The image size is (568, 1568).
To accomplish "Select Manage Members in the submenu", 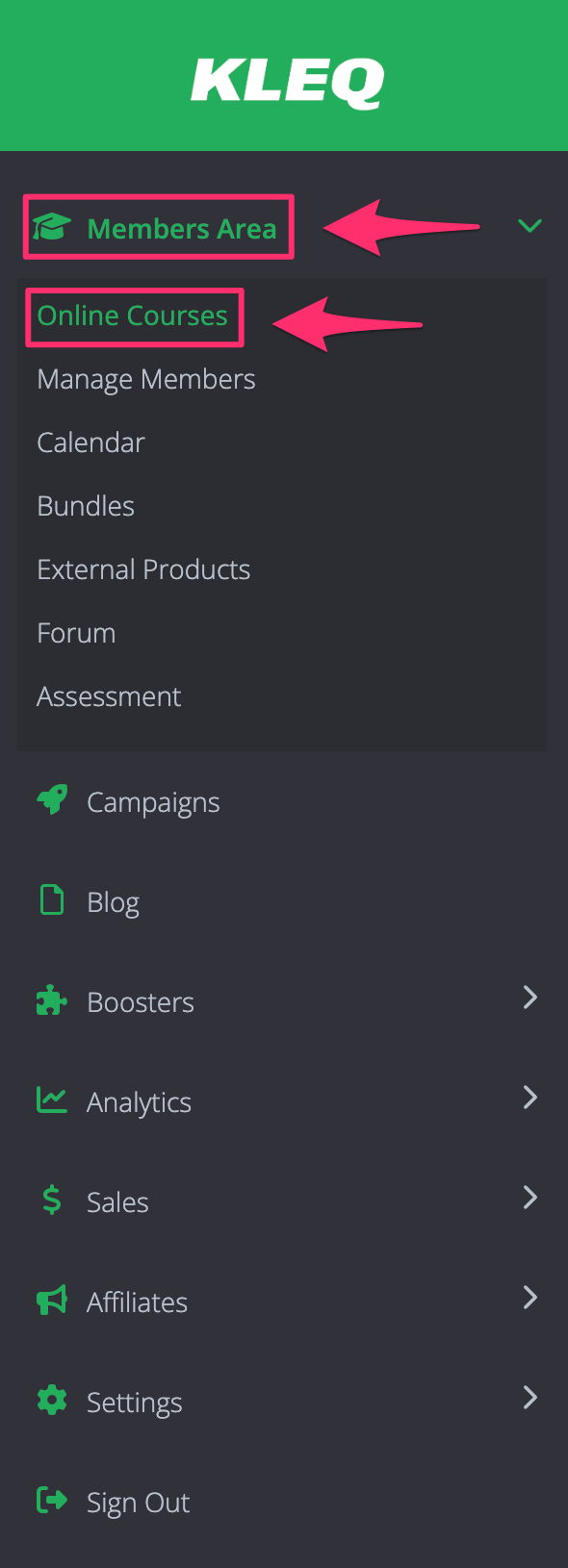I will (146, 379).
